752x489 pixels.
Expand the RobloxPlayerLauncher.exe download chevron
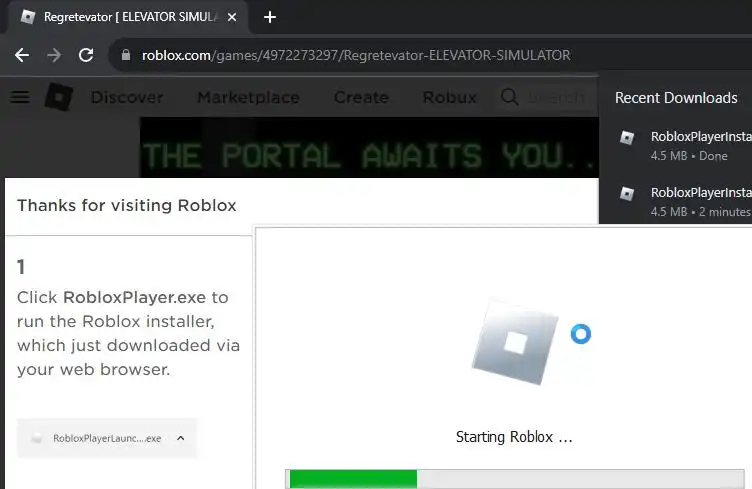click(180, 438)
